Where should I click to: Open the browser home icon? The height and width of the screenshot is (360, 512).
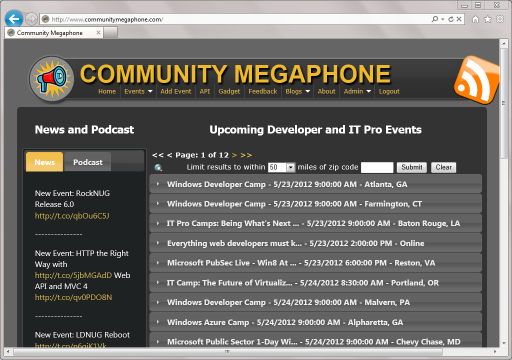(475, 19)
